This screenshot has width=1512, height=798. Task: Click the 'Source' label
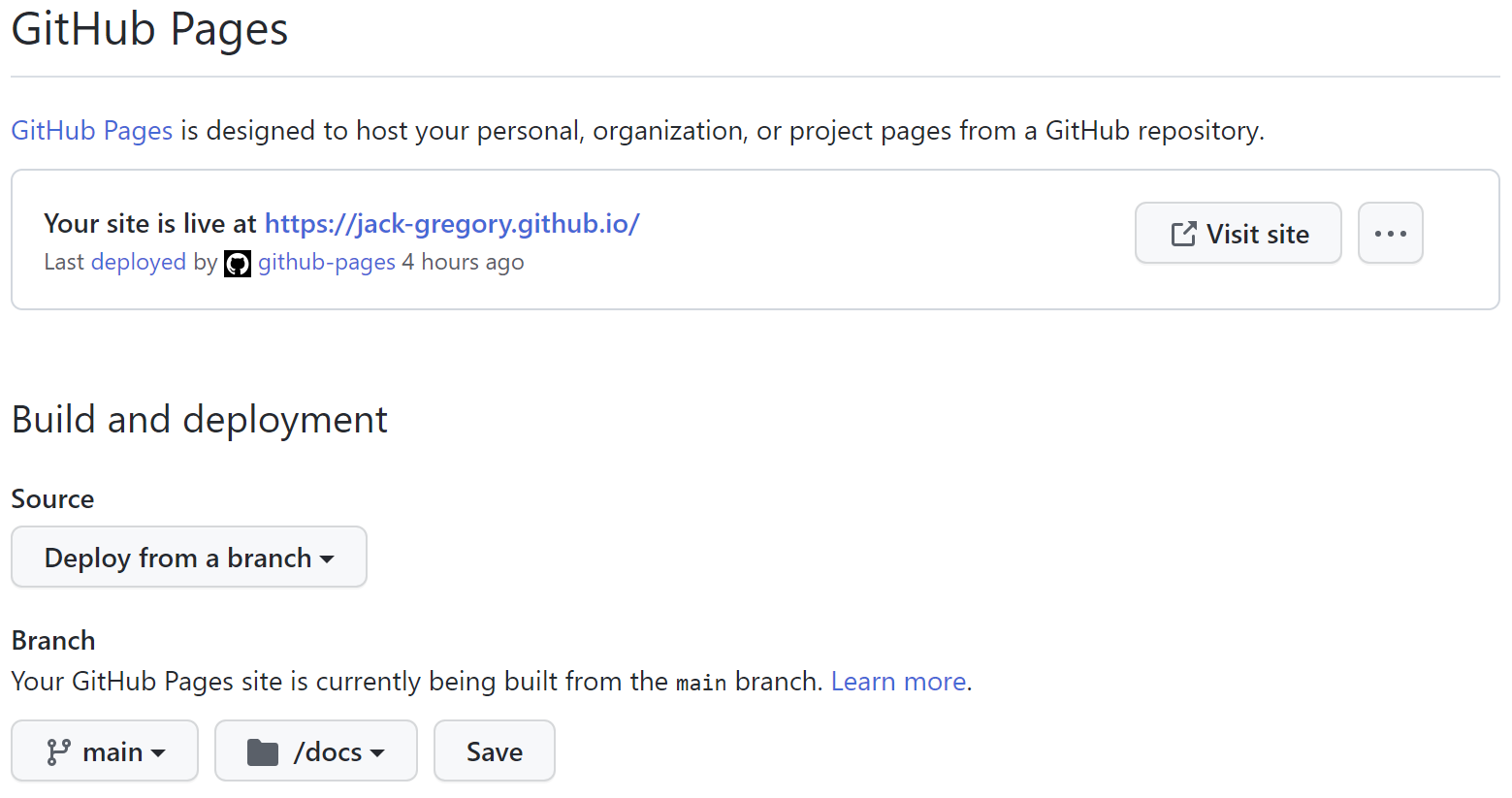pos(53,499)
